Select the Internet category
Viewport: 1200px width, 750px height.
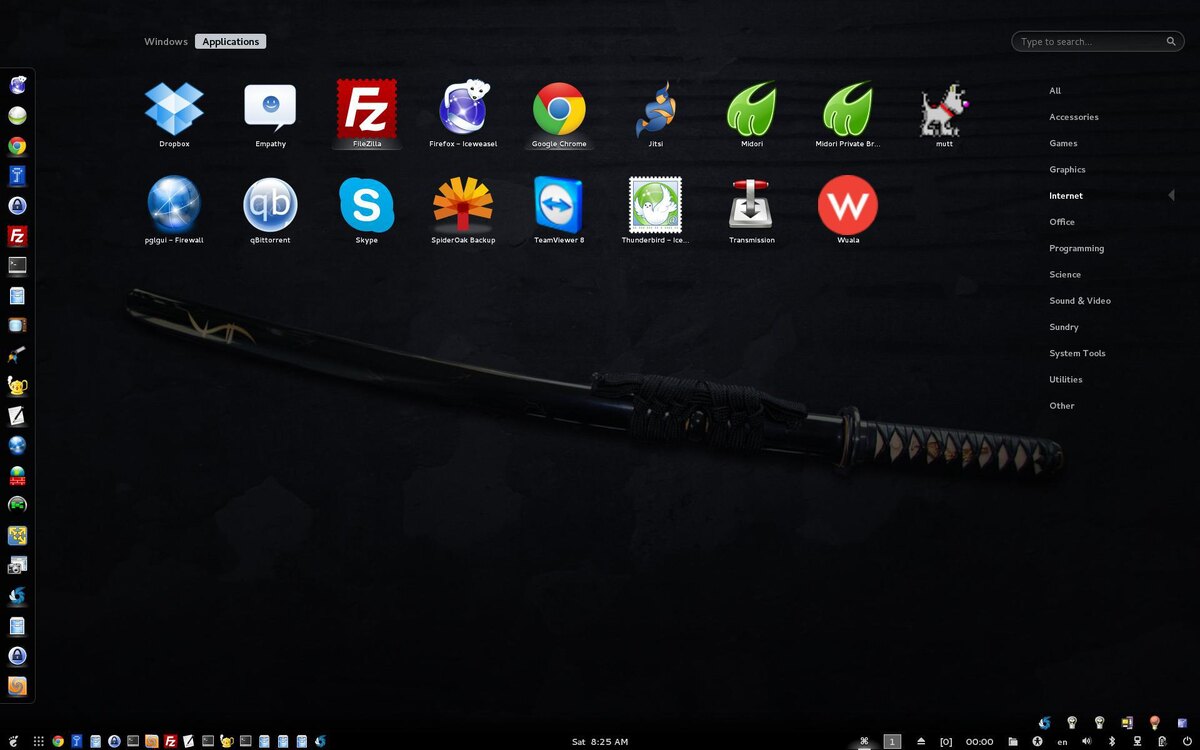click(1066, 196)
